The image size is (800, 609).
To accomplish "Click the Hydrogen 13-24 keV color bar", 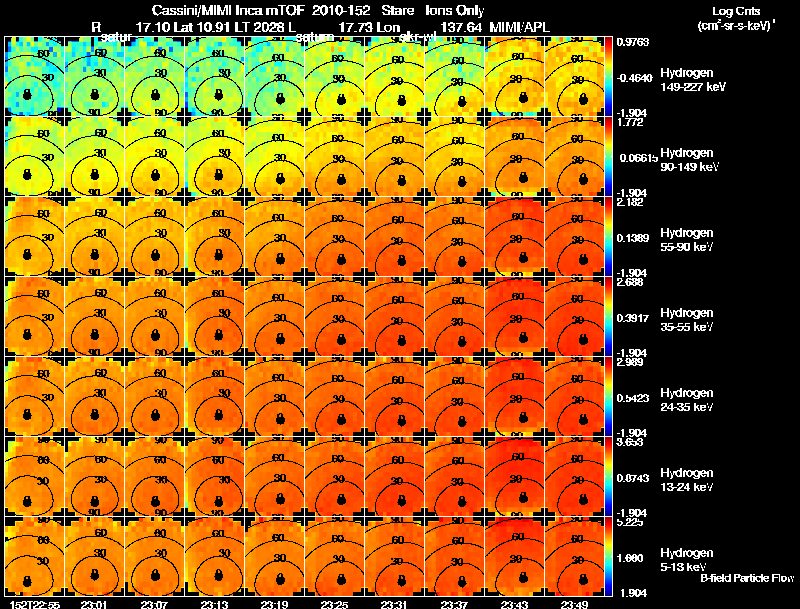I will 608,477.
